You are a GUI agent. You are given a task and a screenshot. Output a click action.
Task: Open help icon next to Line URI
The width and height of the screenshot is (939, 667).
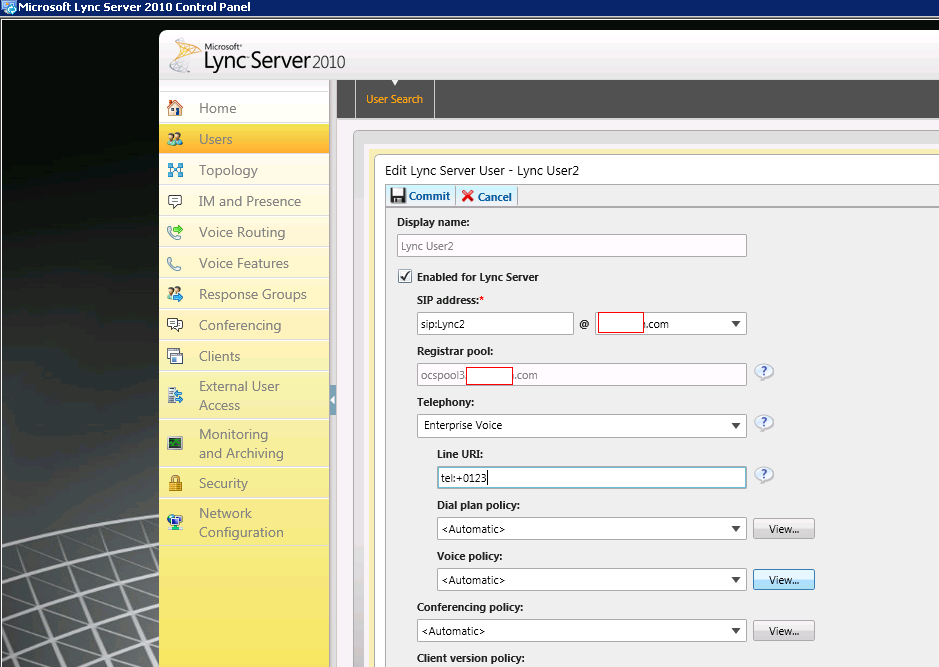[x=764, y=476]
